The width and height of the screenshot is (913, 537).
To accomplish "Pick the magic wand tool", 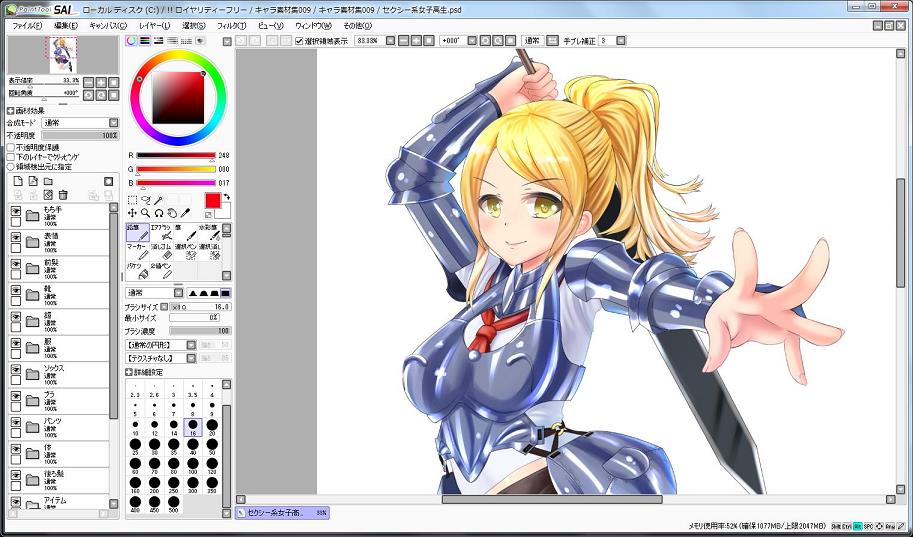I will (x=159, y=200).
